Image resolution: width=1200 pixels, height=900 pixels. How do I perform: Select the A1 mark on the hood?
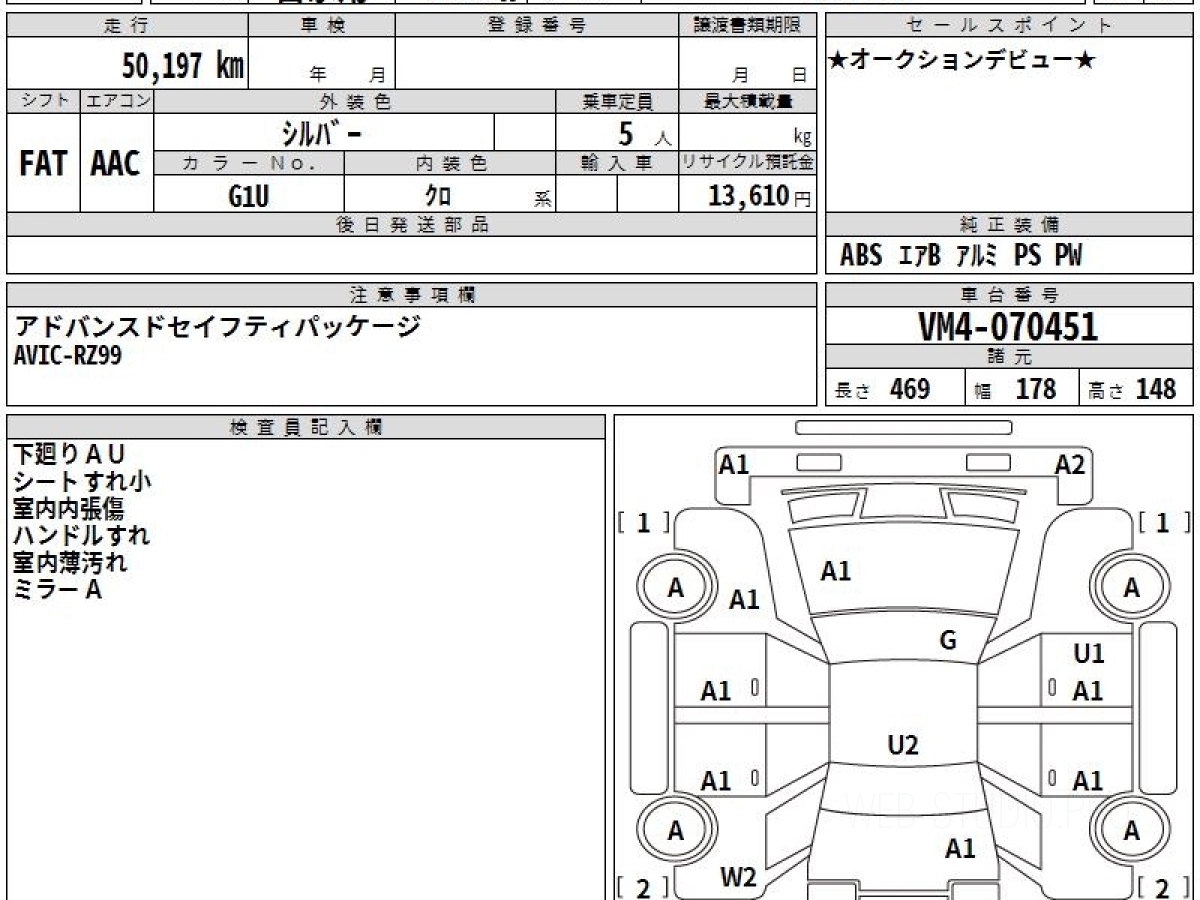[x=835, y=571]
